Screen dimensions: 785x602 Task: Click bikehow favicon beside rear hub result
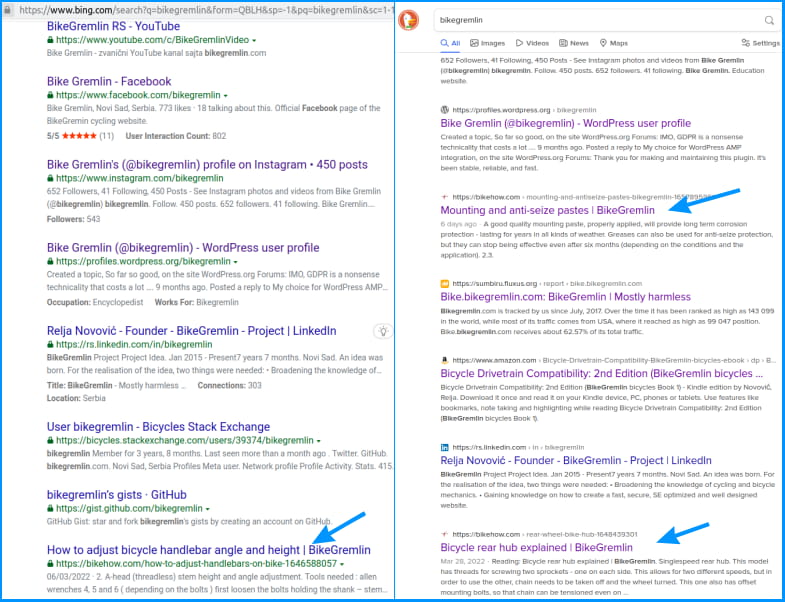click(x=444, y=534)
